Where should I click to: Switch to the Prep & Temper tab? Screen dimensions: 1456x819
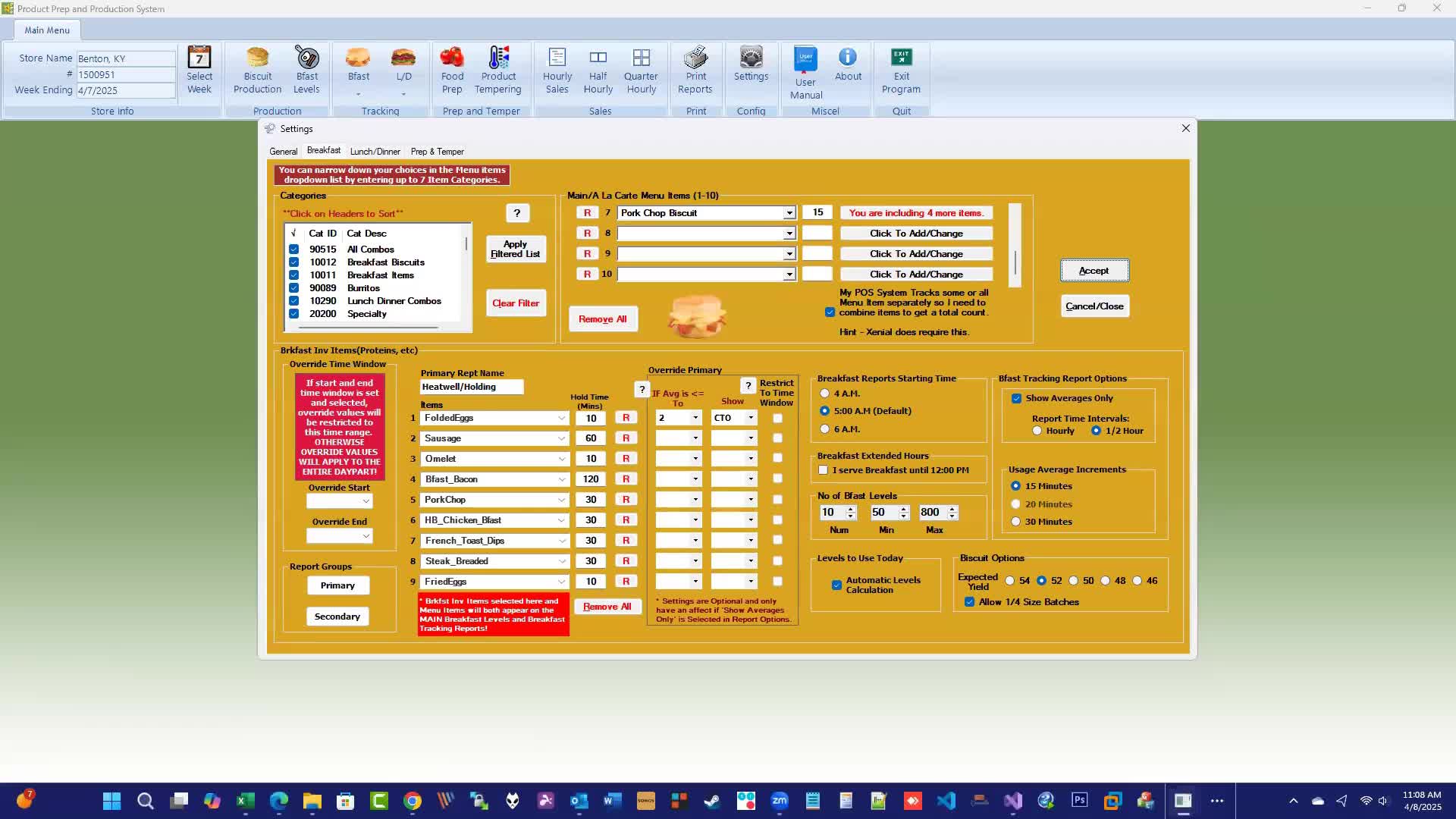point(437,152)
